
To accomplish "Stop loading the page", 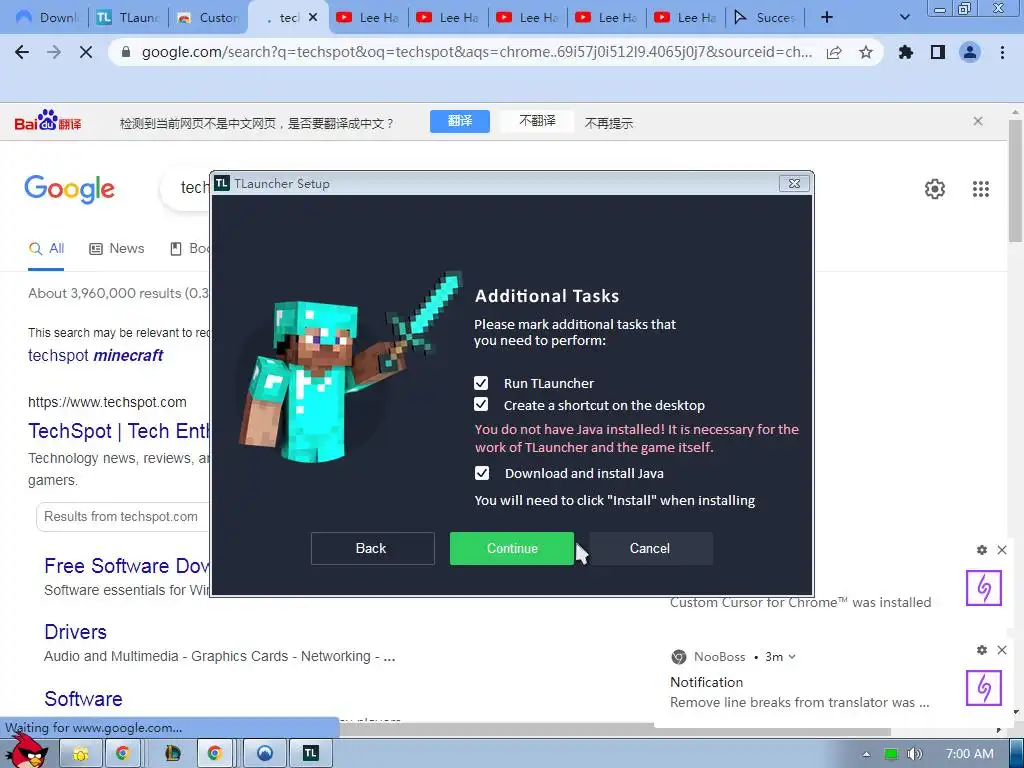I will tap(86, 52).
